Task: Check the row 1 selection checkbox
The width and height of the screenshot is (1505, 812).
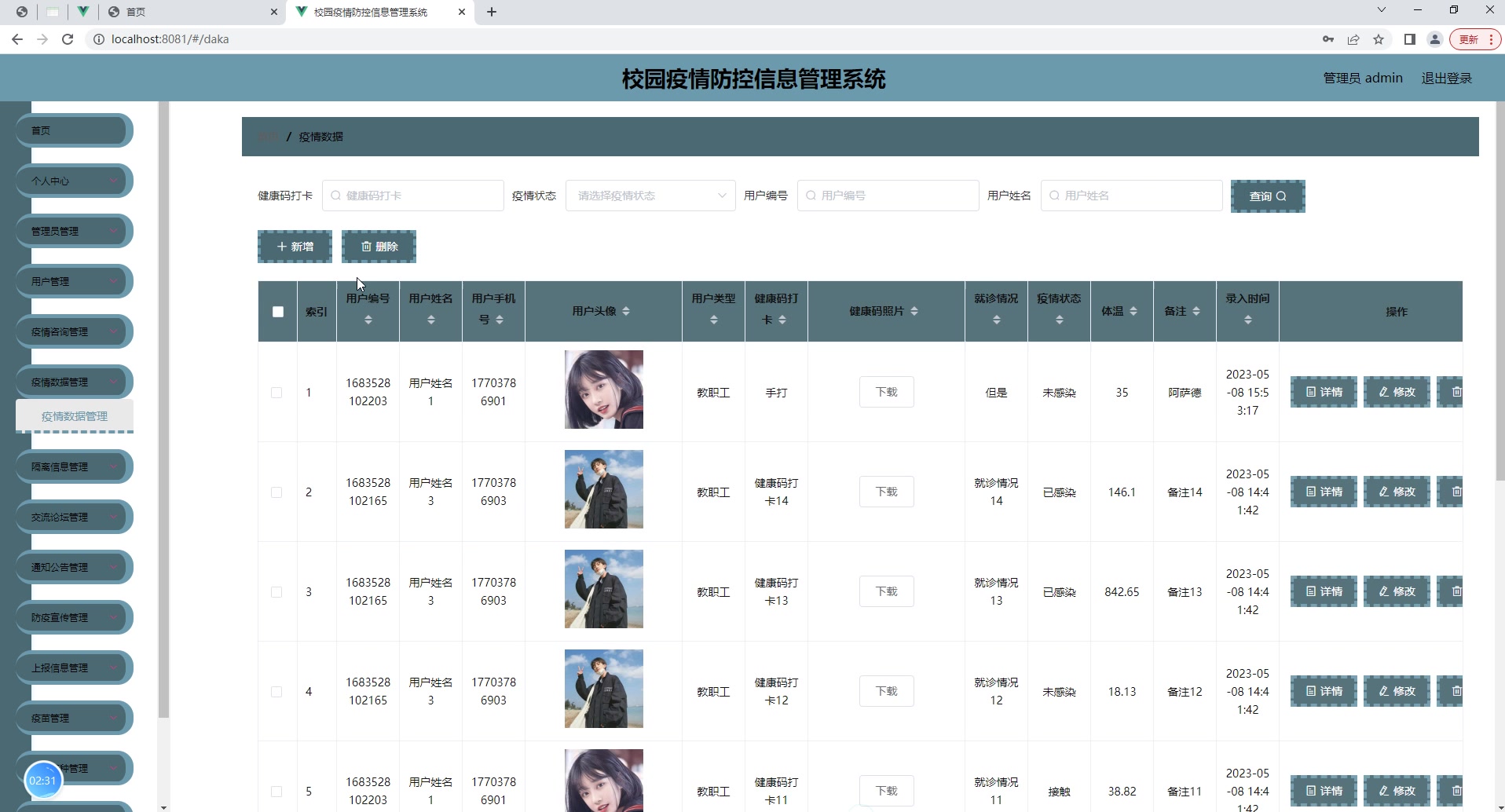Action: (277, 392)
